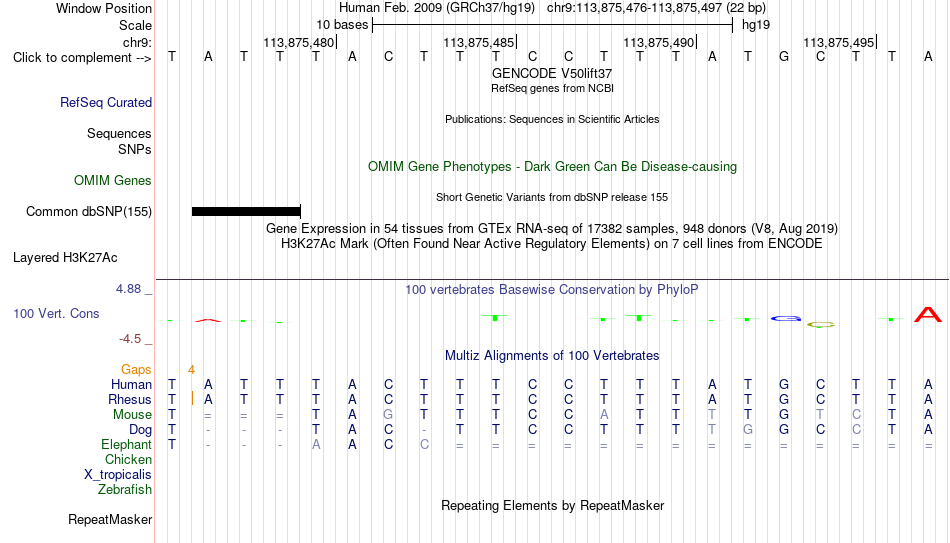Click 'Publications: Sequences in Scientific Articles' title
This screenshot has width=950, height=543.
click(x=552, y=119)
